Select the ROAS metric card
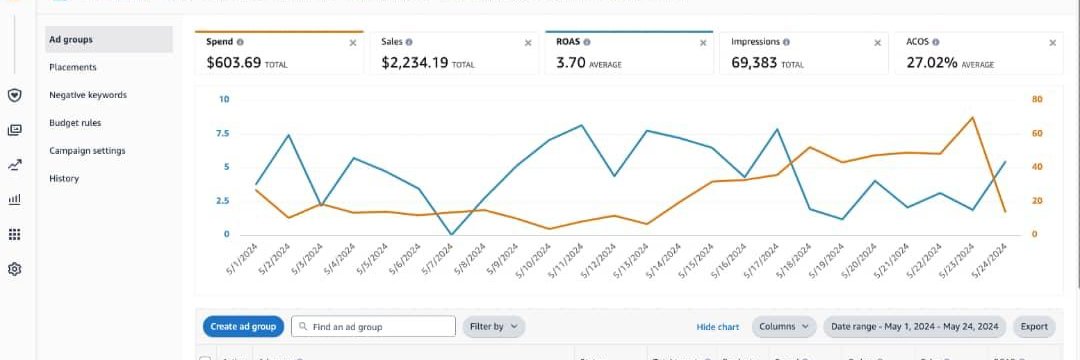 coord(629,53)
